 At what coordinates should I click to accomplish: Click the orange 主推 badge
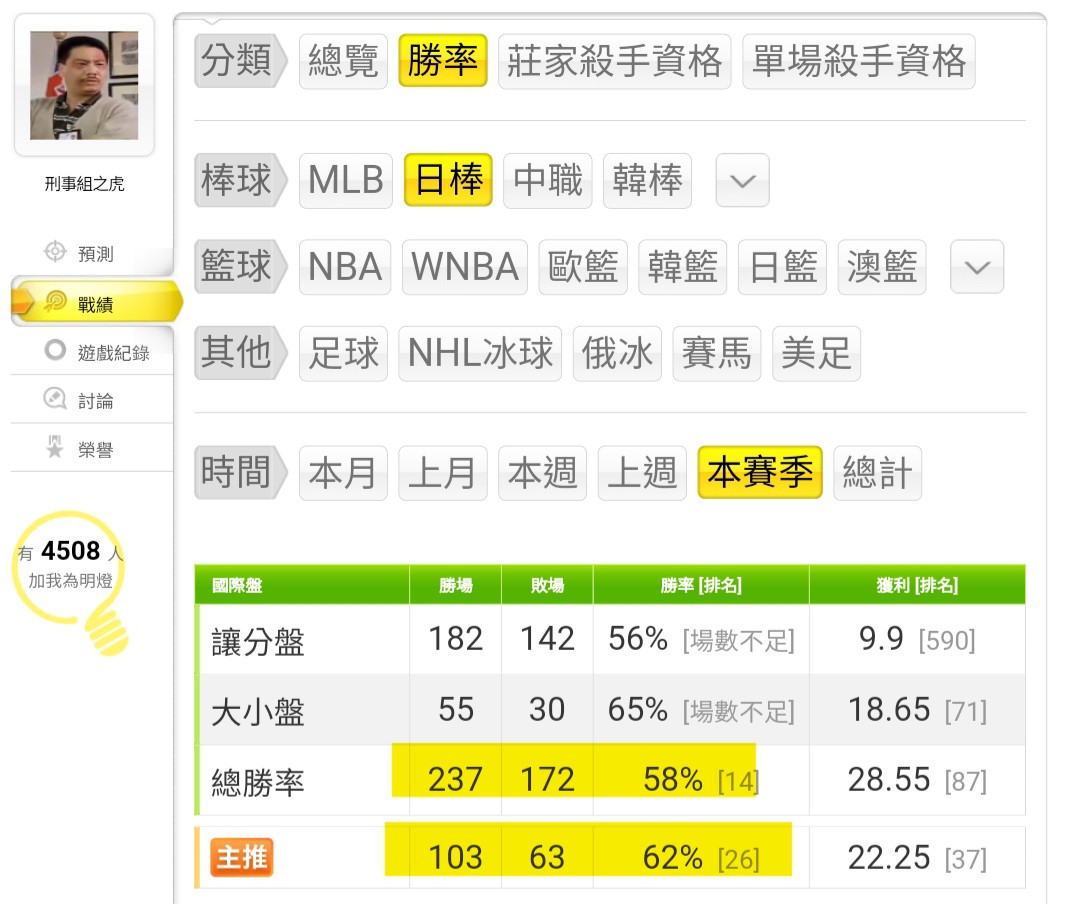(242, 858)
